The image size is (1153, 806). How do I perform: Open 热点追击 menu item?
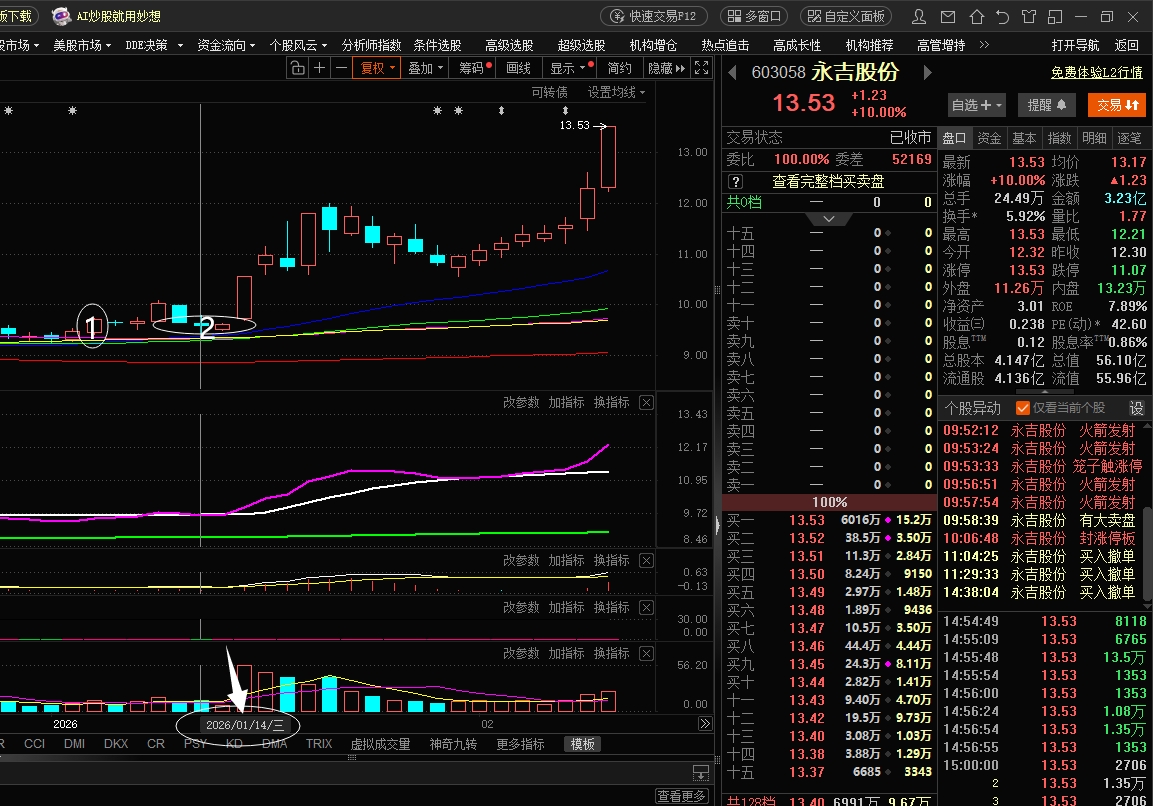tap(725, 45)
